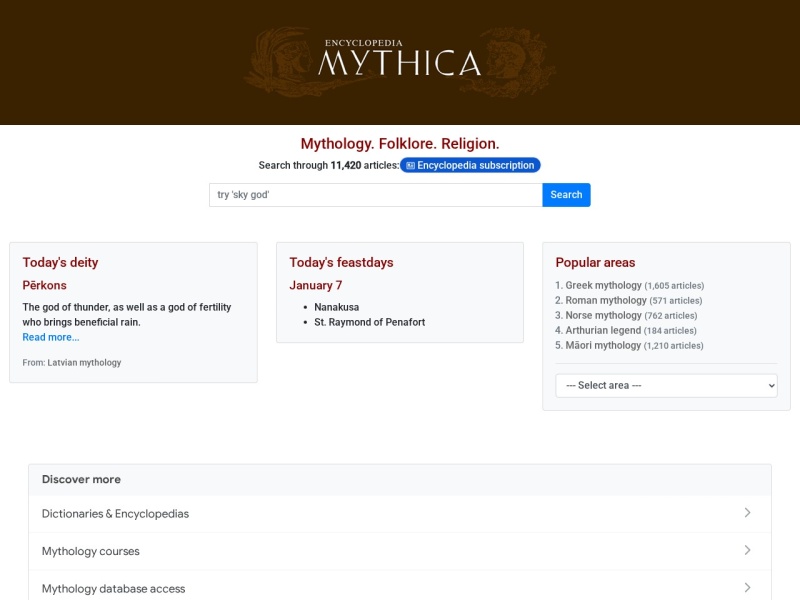Click the blue Search button

pyautogui.click(x=566, y=195)
